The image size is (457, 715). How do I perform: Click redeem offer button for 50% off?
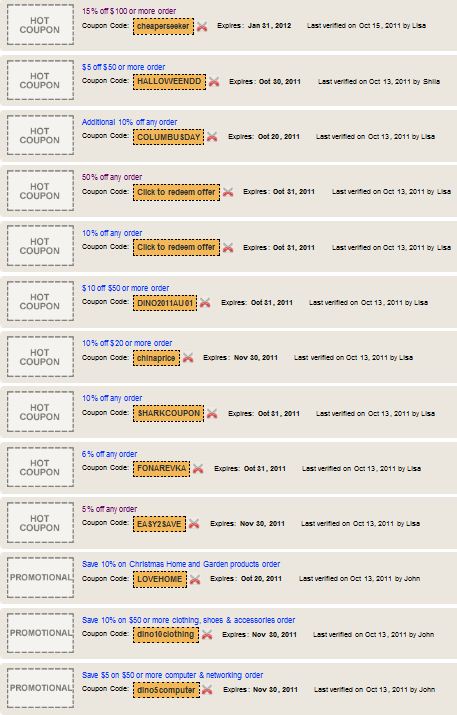pos(177,192)
